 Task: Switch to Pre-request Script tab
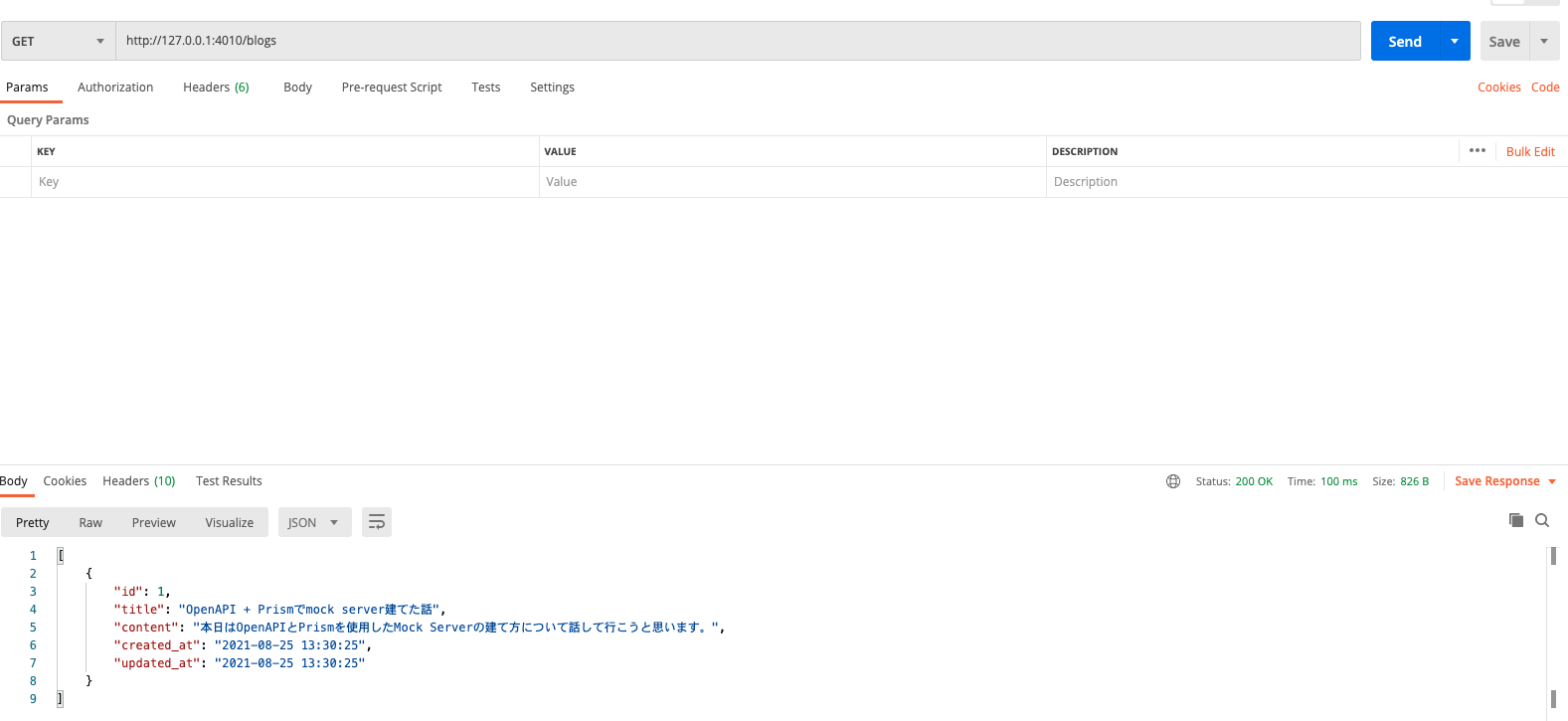point(391,88)
